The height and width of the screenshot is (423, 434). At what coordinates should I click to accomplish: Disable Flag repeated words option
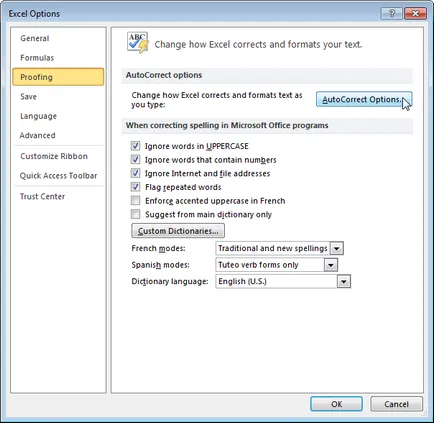click(x=135, y=187)
